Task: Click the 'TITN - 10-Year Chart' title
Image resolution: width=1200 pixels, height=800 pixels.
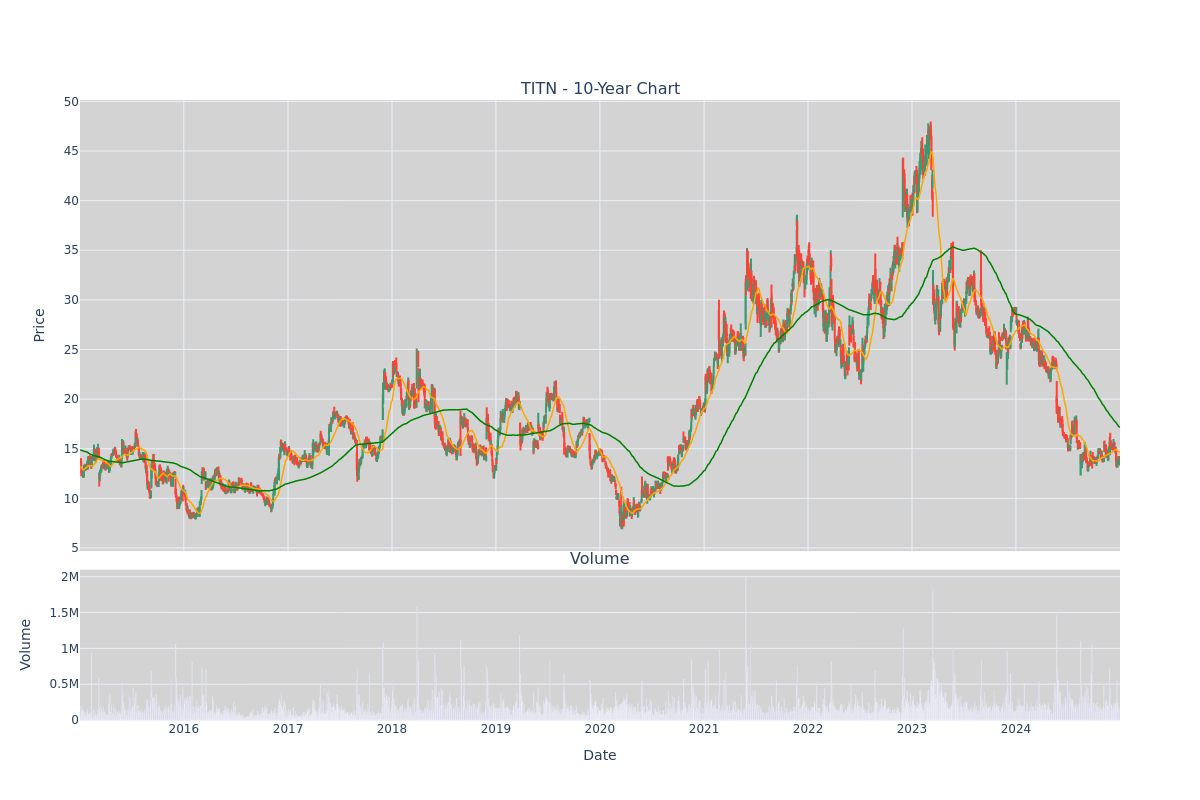Action: [600, 89]
